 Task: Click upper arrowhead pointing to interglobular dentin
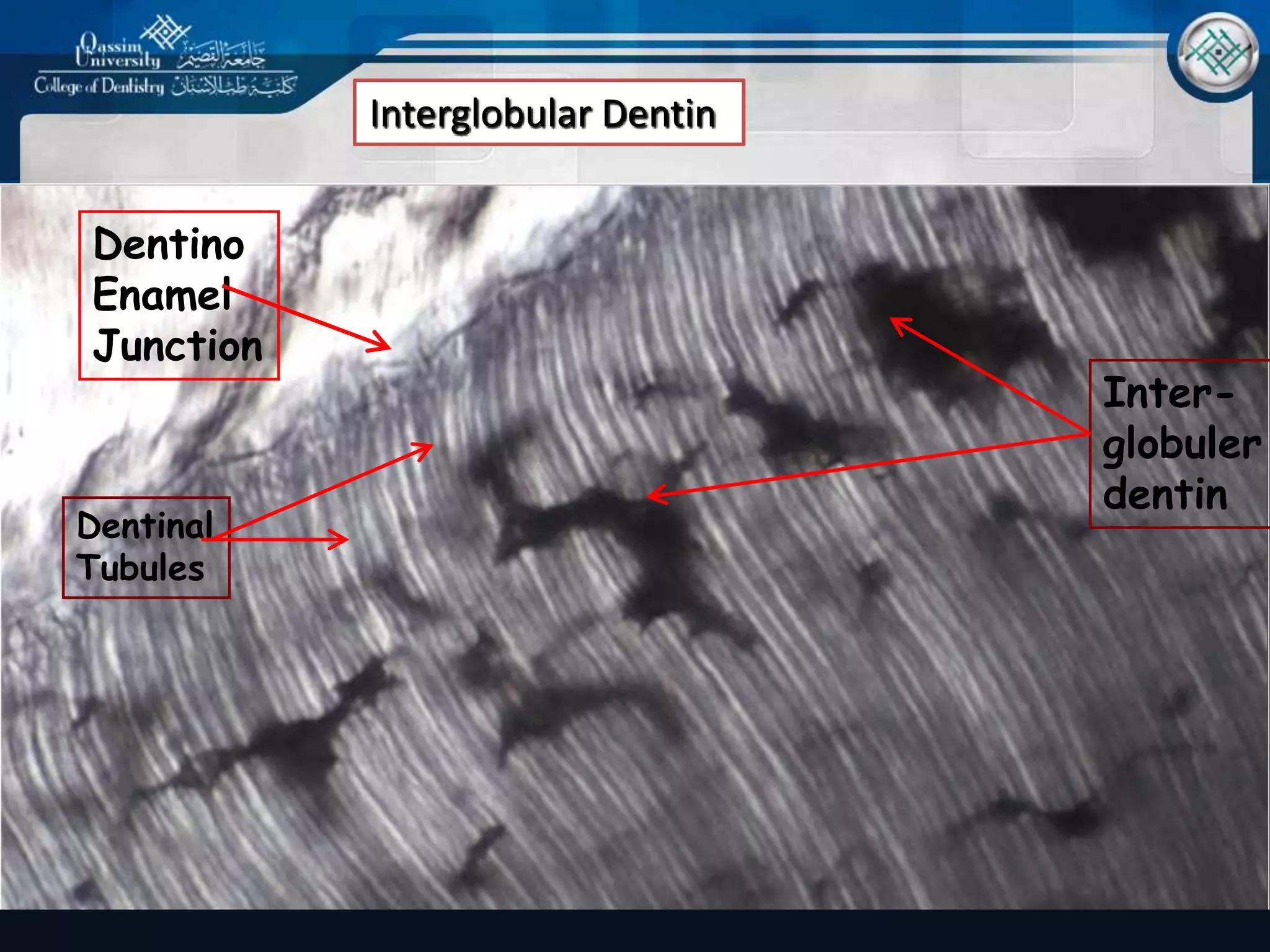(x=896, y=322)
